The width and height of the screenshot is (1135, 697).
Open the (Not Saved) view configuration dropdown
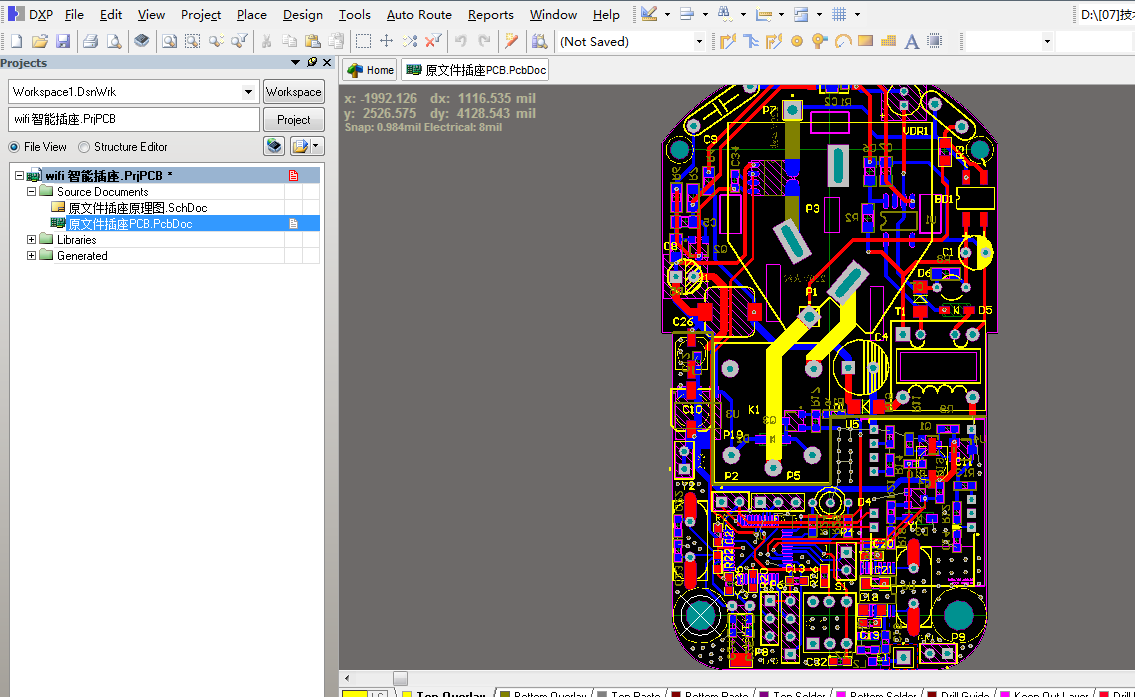click(699, 42)
